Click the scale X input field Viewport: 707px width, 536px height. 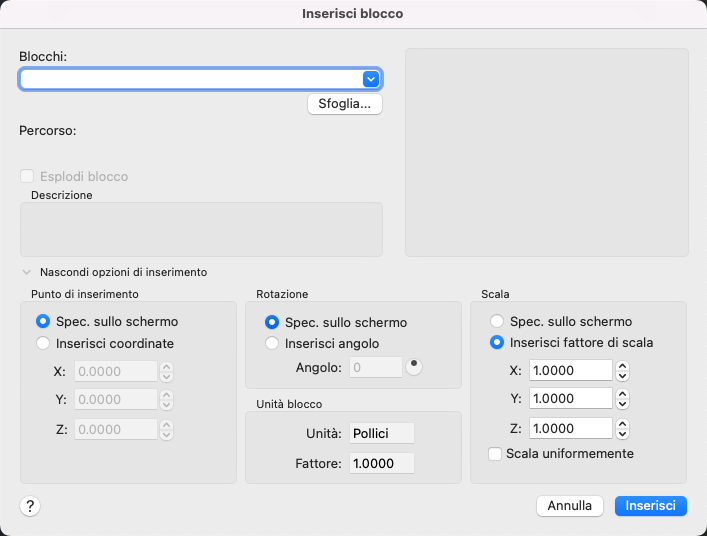tap(570, 370)
